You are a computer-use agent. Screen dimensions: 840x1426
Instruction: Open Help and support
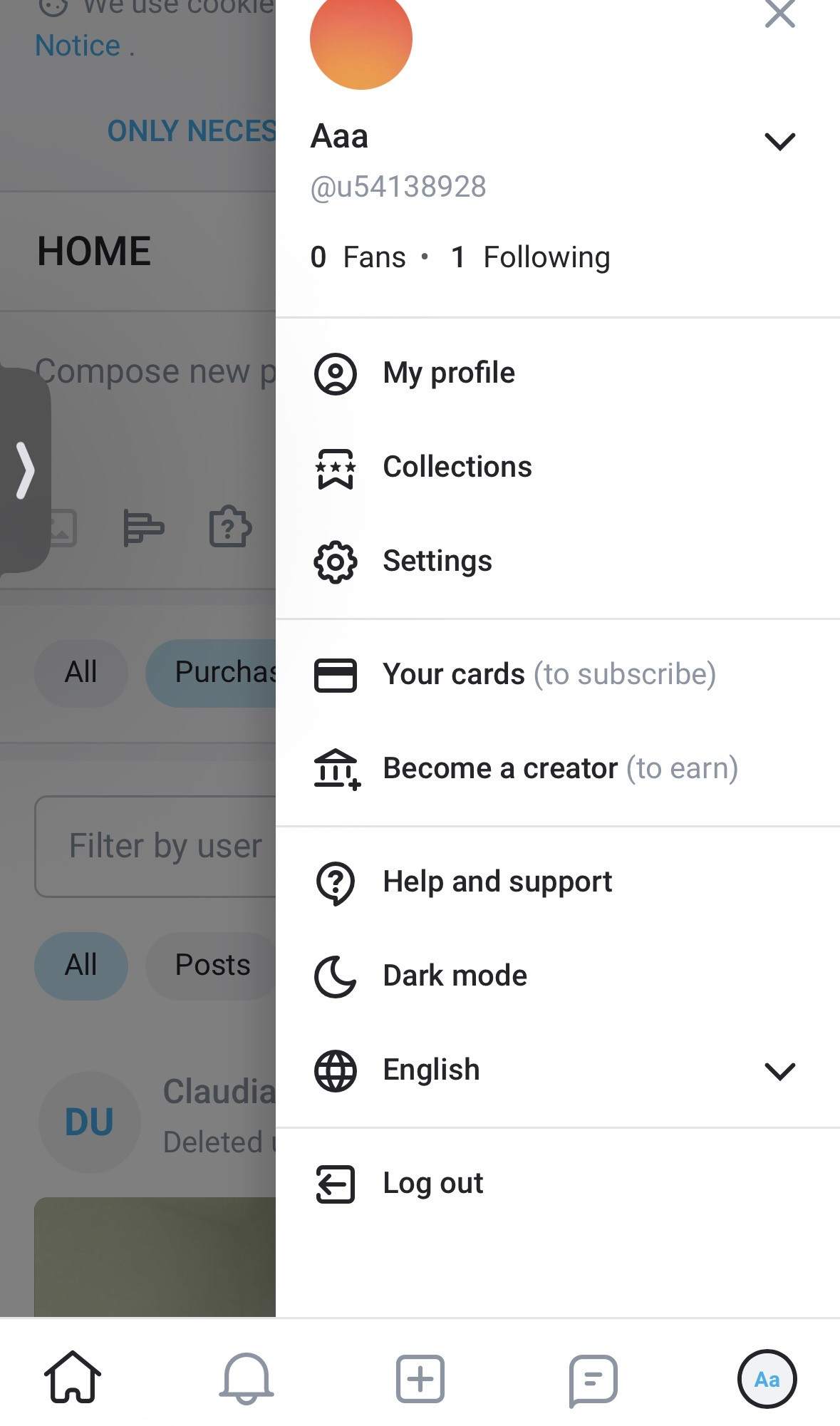point(497,882)
